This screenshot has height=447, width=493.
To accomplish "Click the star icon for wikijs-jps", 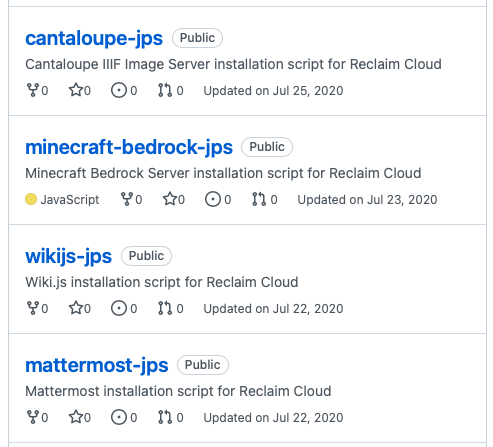I will [x=75, y=308].
